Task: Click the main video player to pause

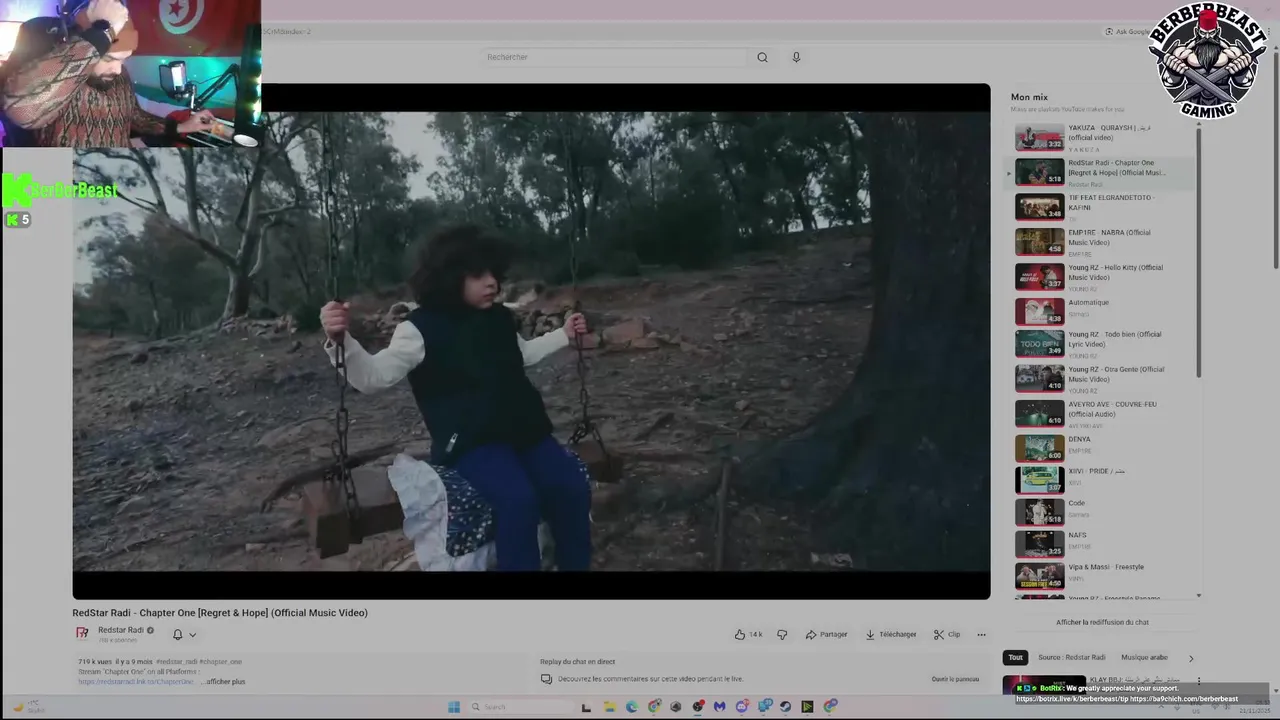Action: [531, 341]
